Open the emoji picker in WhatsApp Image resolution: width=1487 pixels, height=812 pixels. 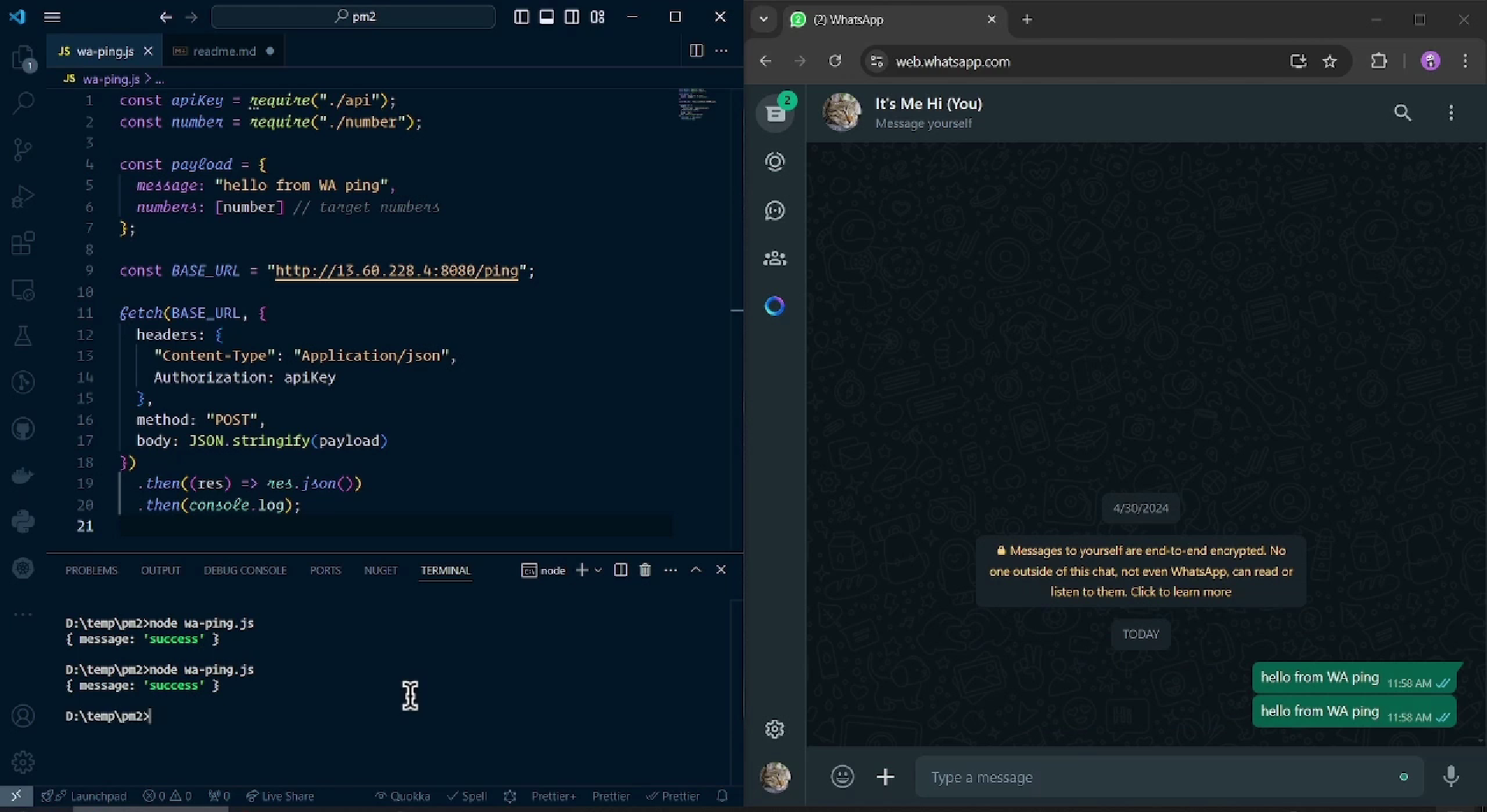tap(842, 776)
